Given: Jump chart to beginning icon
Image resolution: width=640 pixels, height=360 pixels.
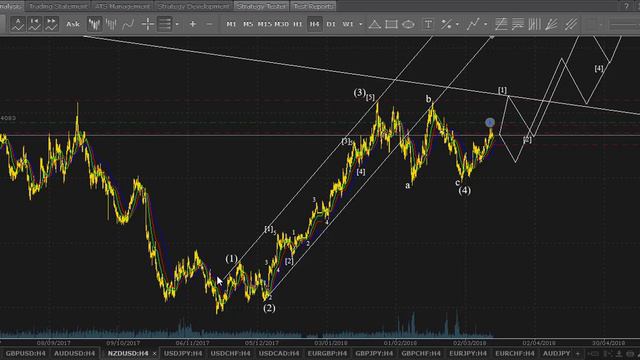Looking at the screenshot, I should [x=35, y=24].
